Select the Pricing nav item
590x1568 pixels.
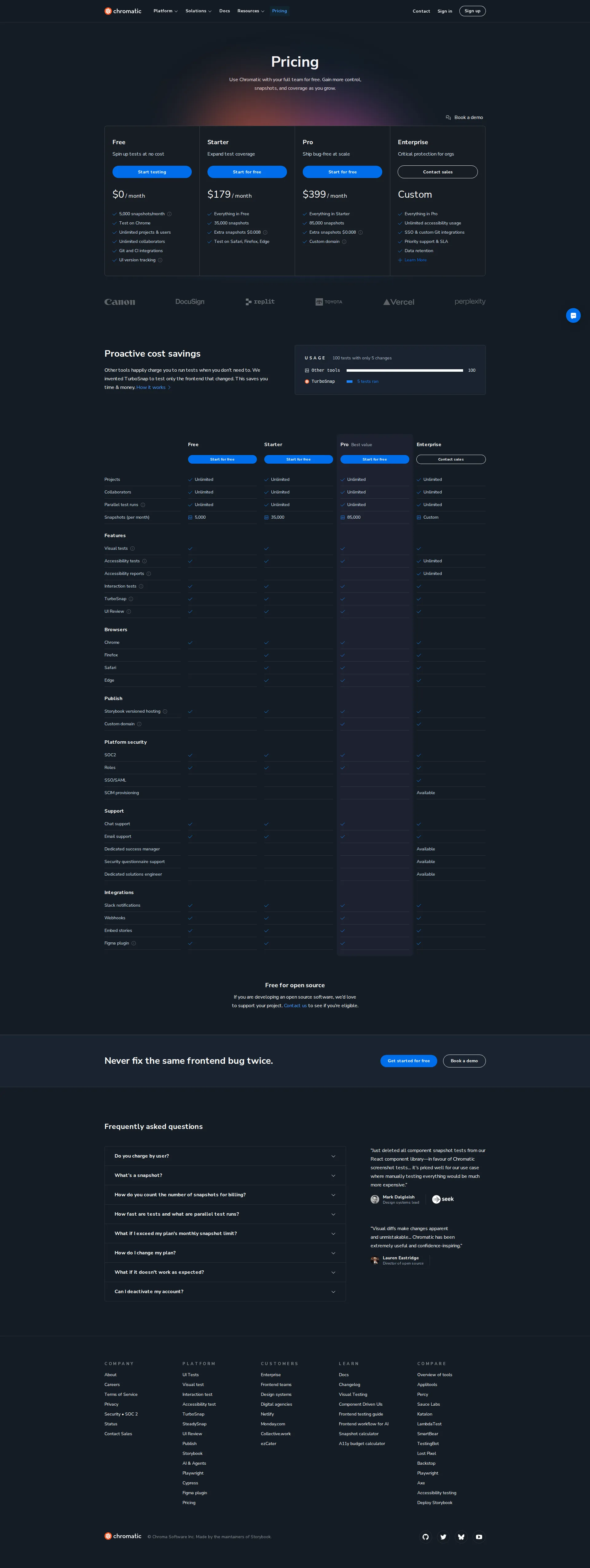pos(280,11)
